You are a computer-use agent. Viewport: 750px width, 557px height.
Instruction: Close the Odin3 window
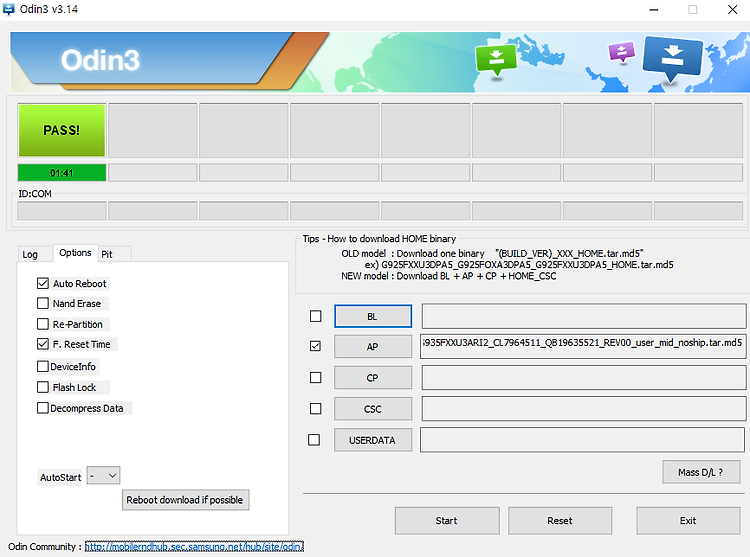(732, 10)
